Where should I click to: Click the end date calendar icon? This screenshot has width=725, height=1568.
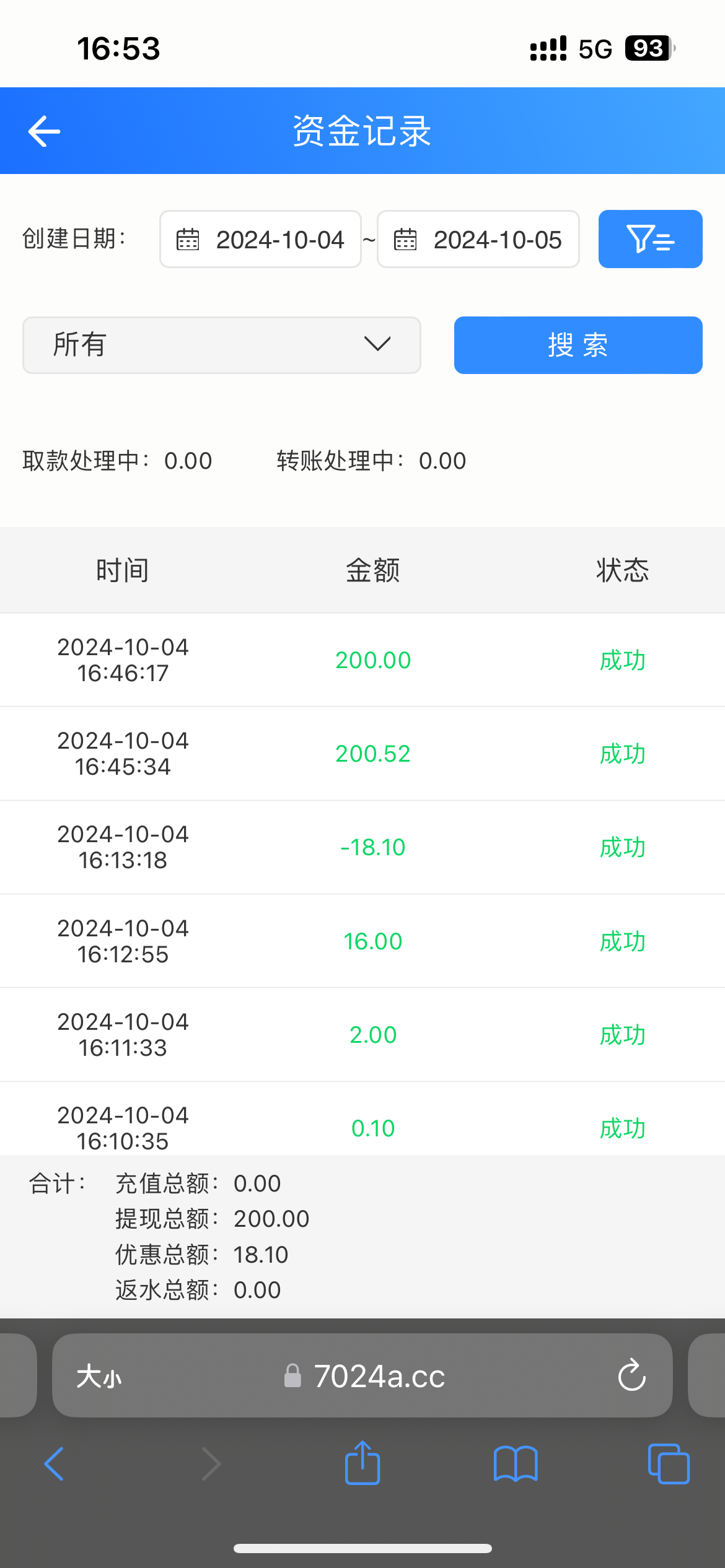pyautogui.click(x=405, y=240)
